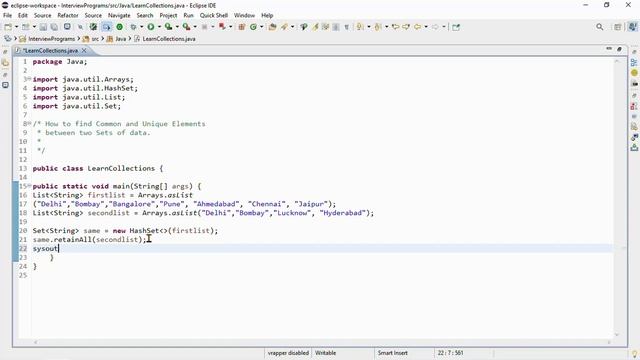Collapse the main method fold at line 15

[29, 185]
